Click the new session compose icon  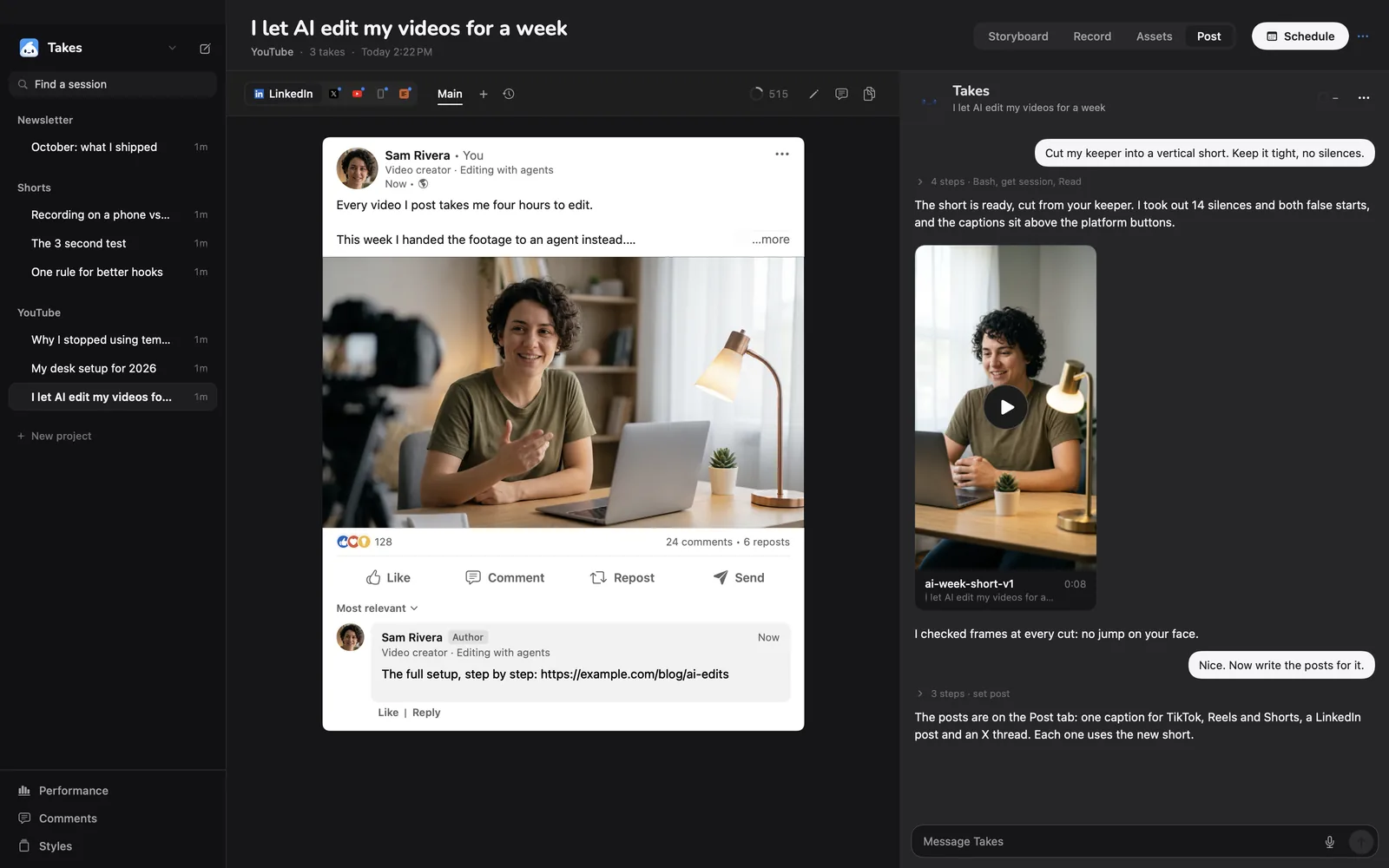click(x=205, y=49)
